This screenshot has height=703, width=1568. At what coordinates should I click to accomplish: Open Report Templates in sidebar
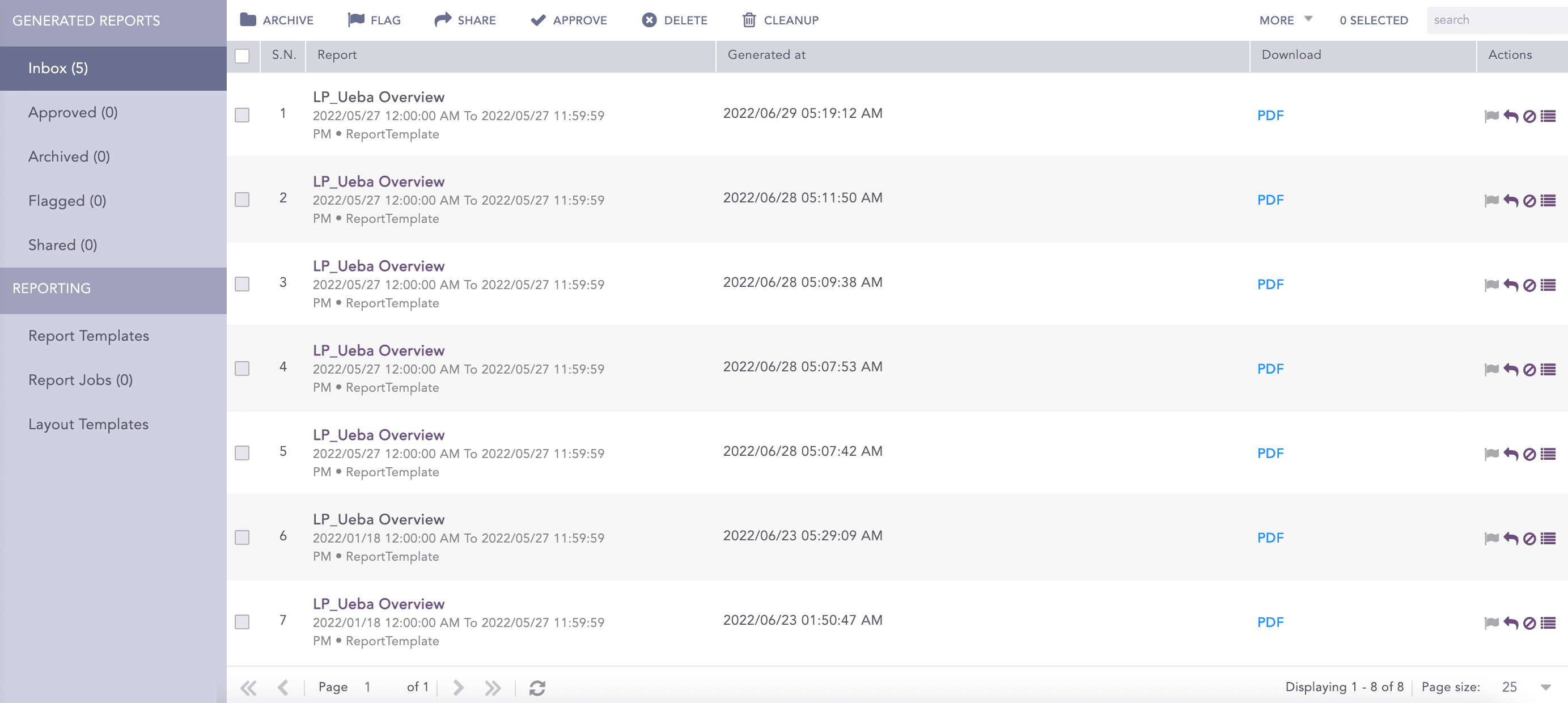click(88, 336)
